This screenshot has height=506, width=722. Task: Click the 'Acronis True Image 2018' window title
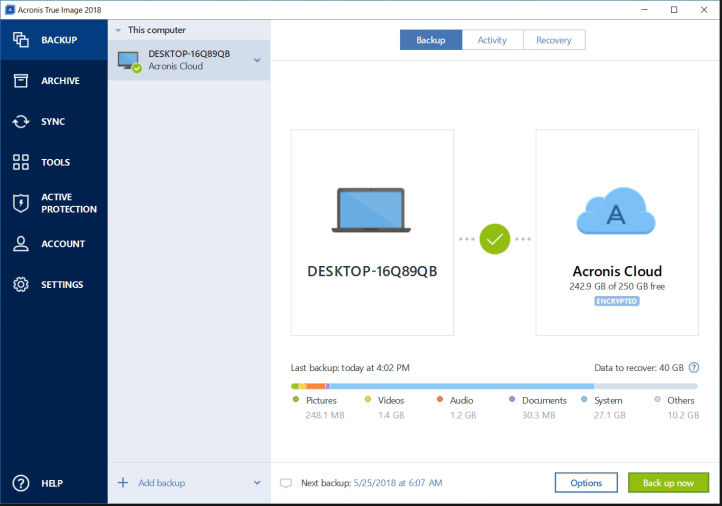59,10
